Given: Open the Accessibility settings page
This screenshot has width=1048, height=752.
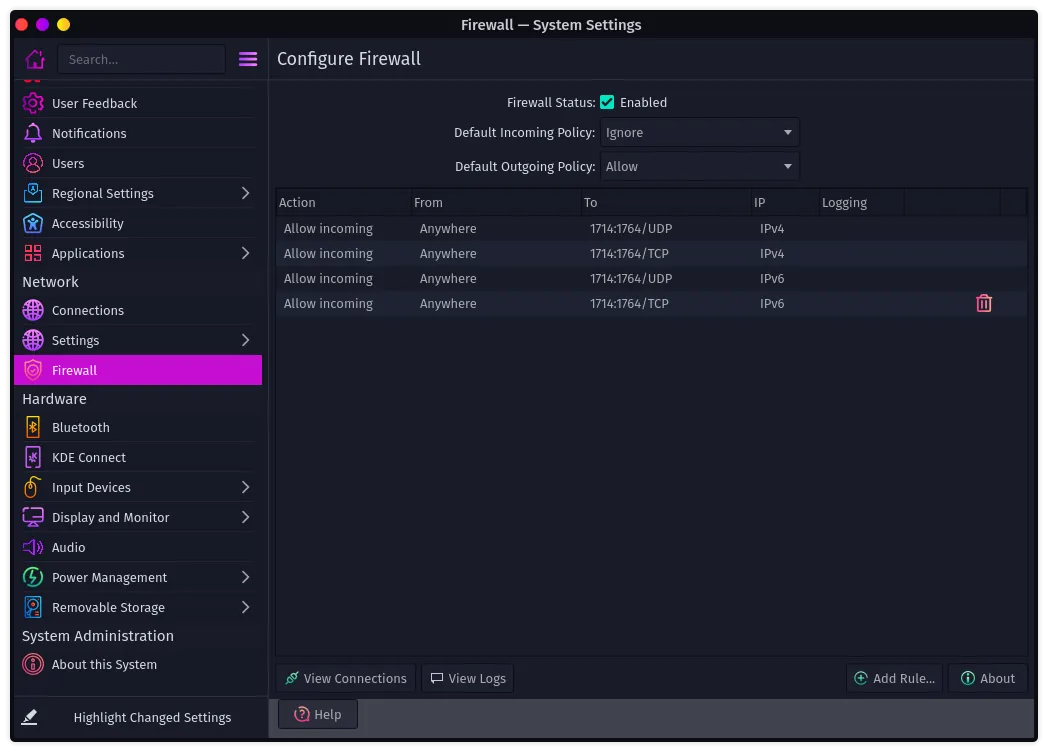Looking at the screenshot, I should 138,223.
